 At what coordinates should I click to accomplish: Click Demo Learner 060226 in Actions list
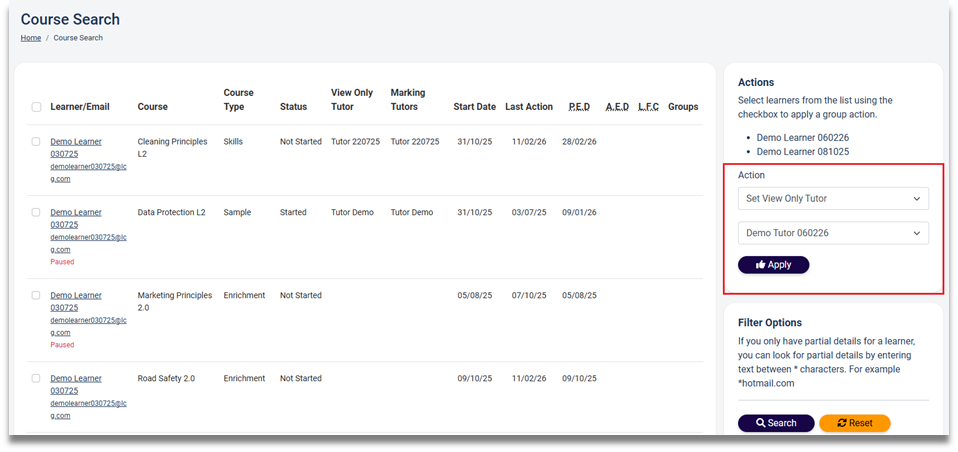coord(803,138)
